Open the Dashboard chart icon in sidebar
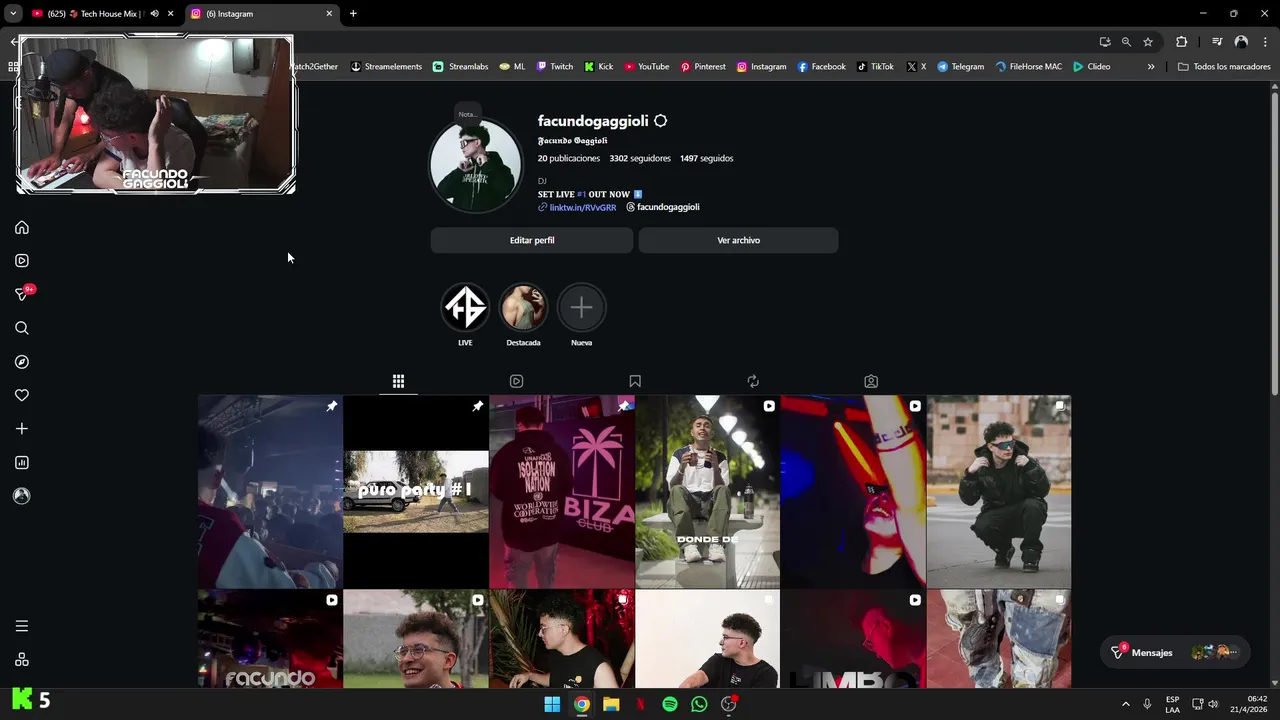The height and width of the screenshot is (720, 1280). coord(22,462)
